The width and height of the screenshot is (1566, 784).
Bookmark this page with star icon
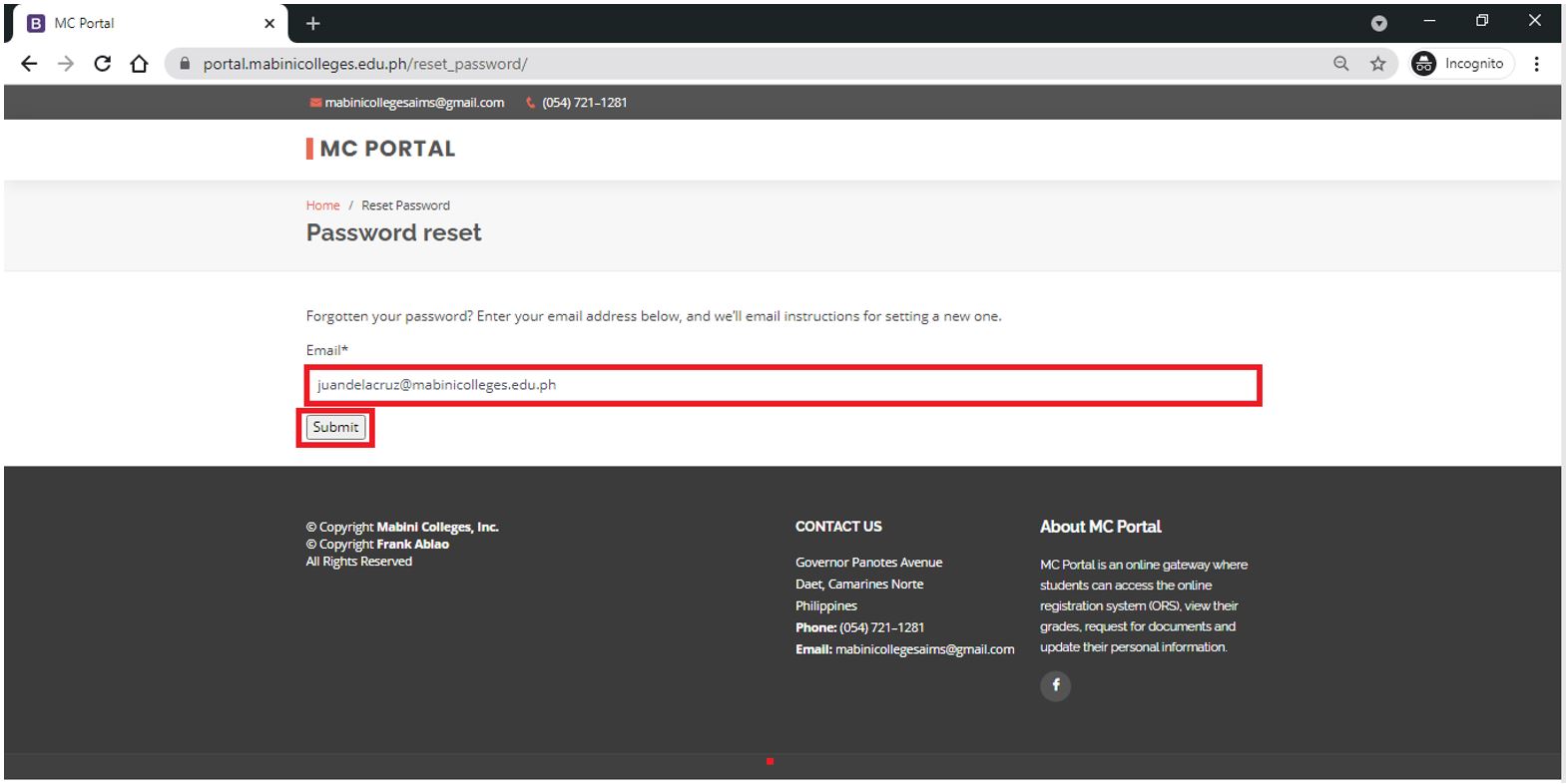click(x=1377, y=64)
